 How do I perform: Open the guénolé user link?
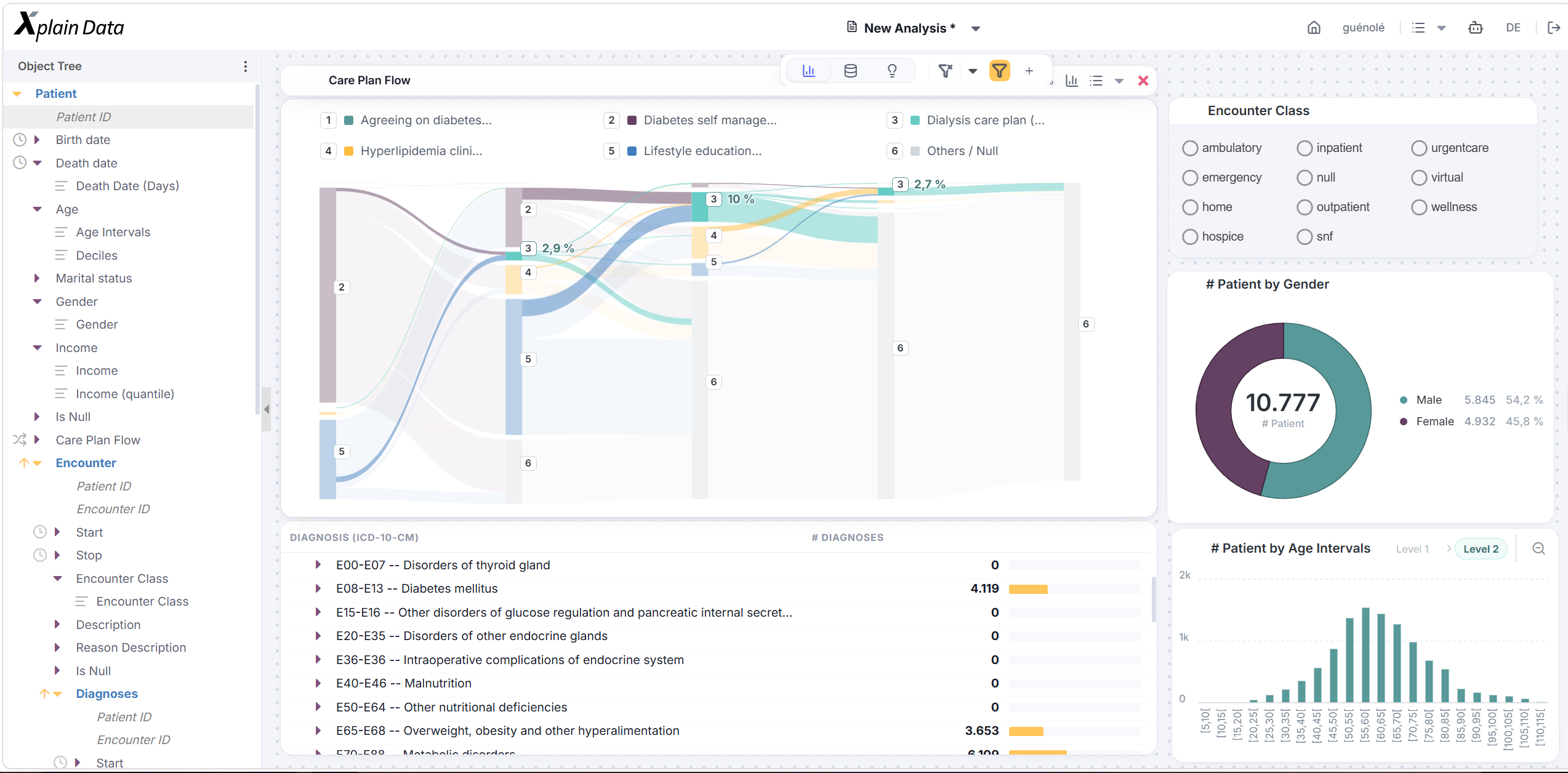(x=1363, y=28)
